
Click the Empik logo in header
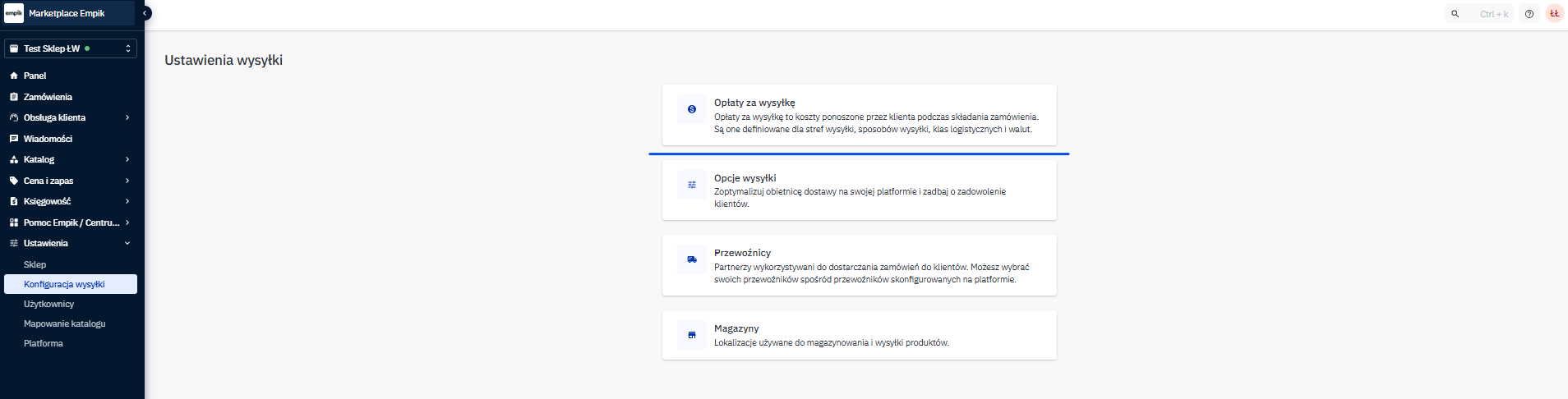[14, 13]
